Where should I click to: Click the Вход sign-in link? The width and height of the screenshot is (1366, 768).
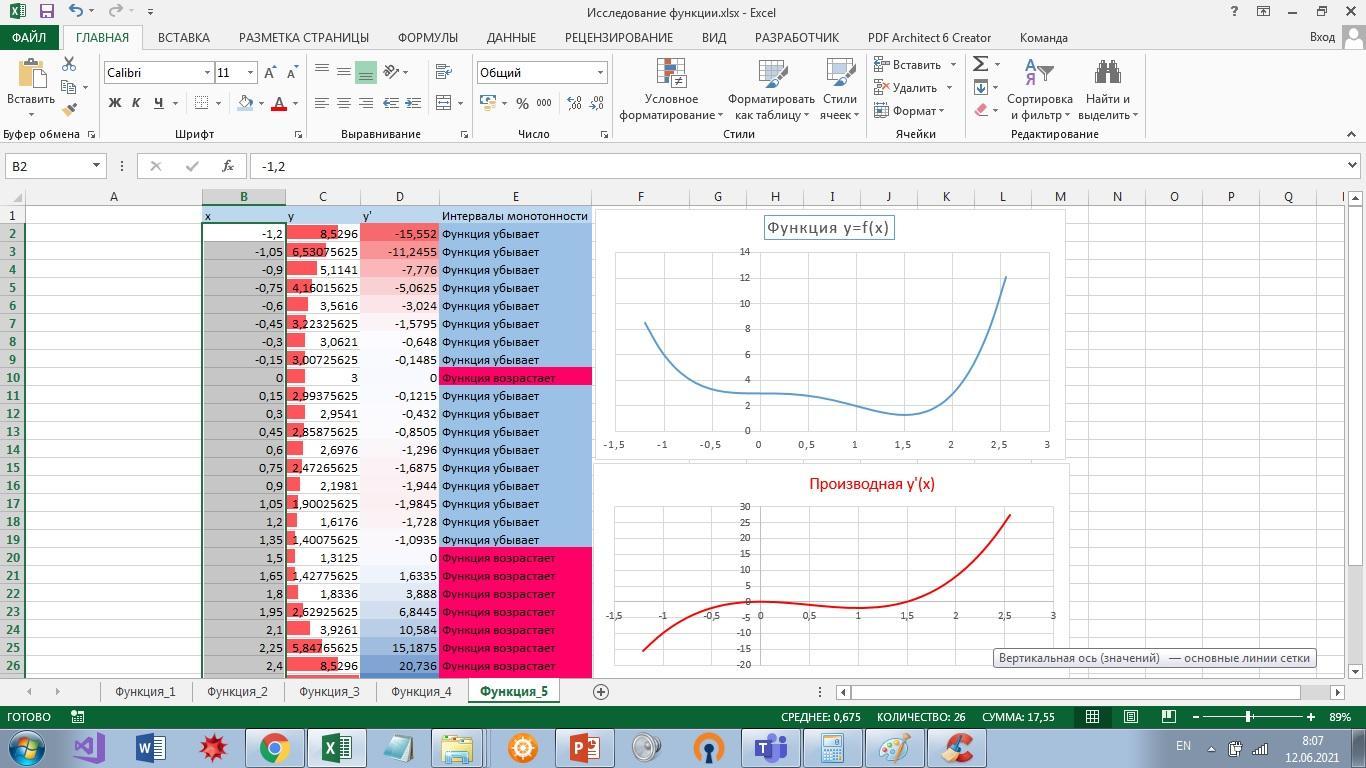tap(1322, 37)
